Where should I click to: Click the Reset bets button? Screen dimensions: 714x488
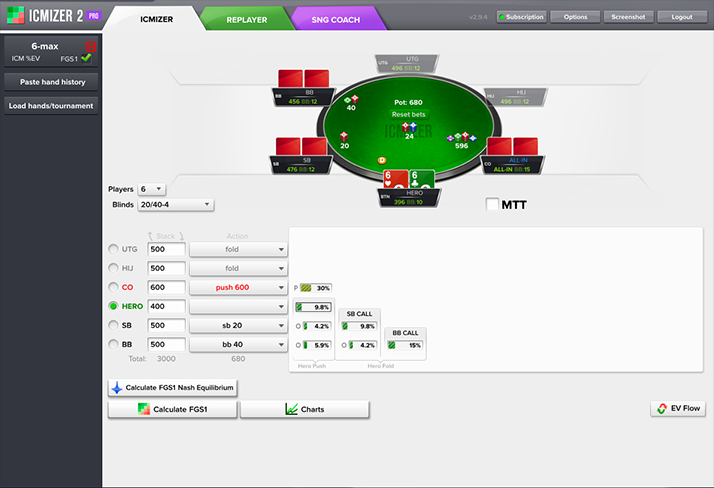click(x=408, y=114)
